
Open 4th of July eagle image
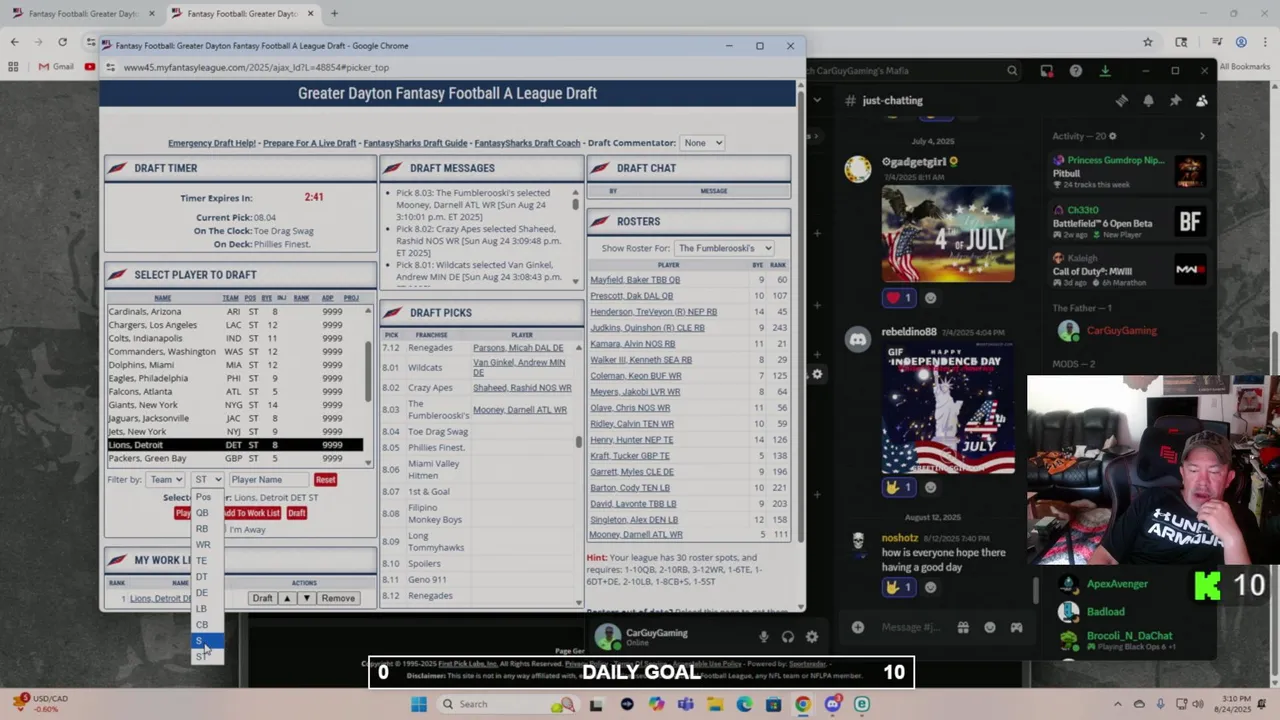[948, 233]
